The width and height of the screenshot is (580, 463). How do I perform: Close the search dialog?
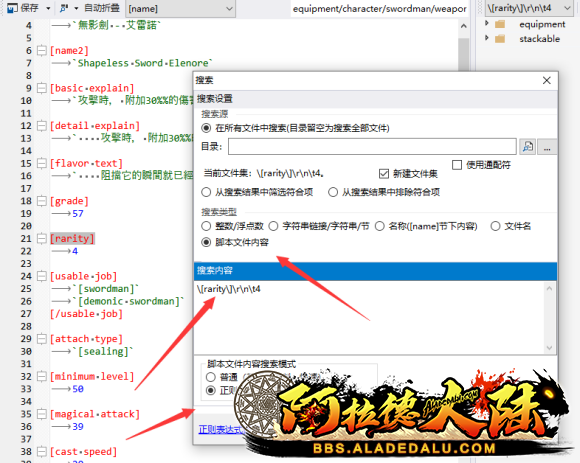546,80
